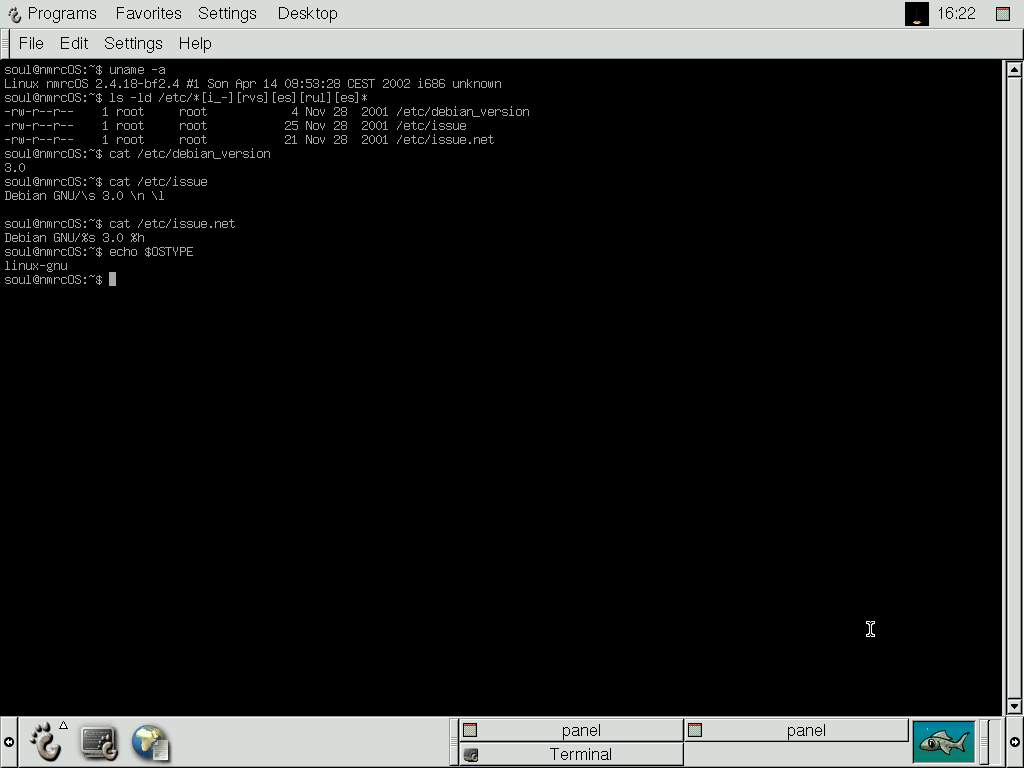Click the 'uname -a' command line
Screen dimensions: 1024x768
85,70
